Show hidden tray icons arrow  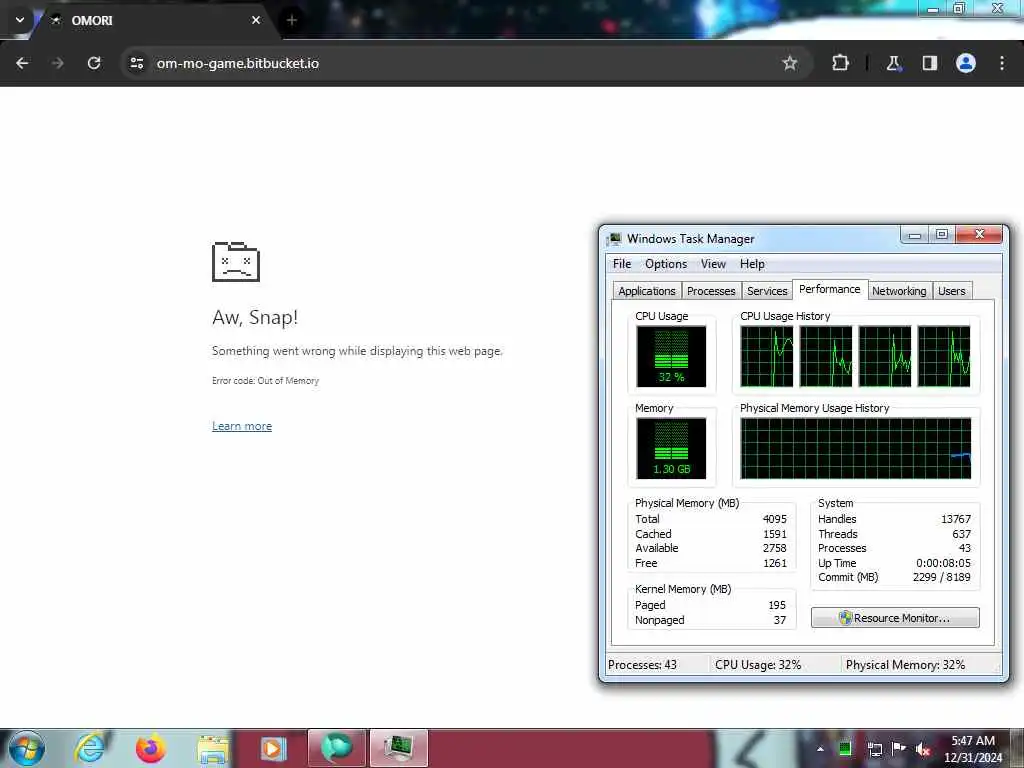pyautogui.click(x=820, y=749)
